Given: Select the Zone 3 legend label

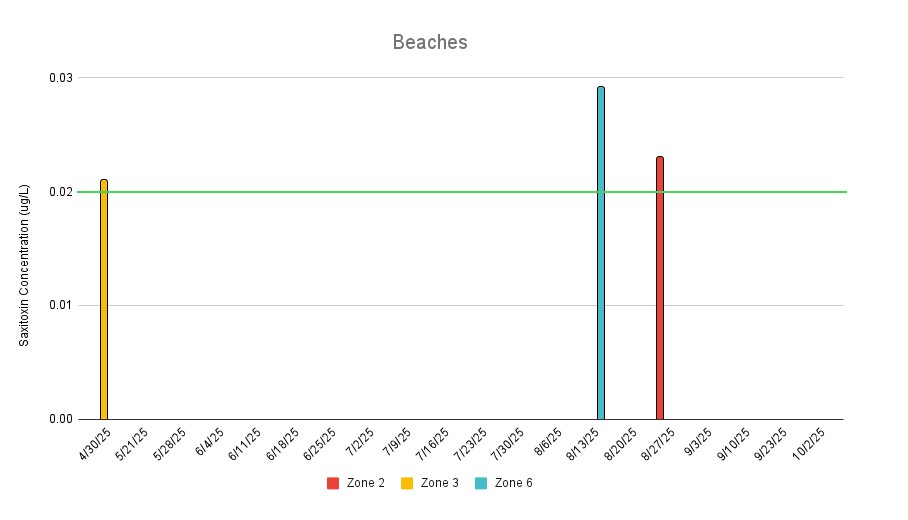Looking at the screenshot, I should [440, 484].
